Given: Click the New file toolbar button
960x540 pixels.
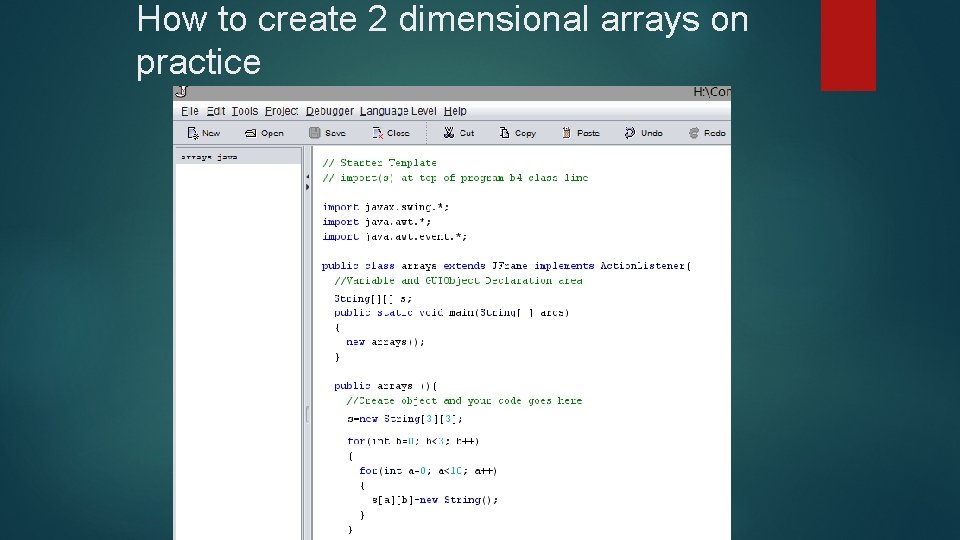Looking at the screenshot, I should [x=204, y=133].
